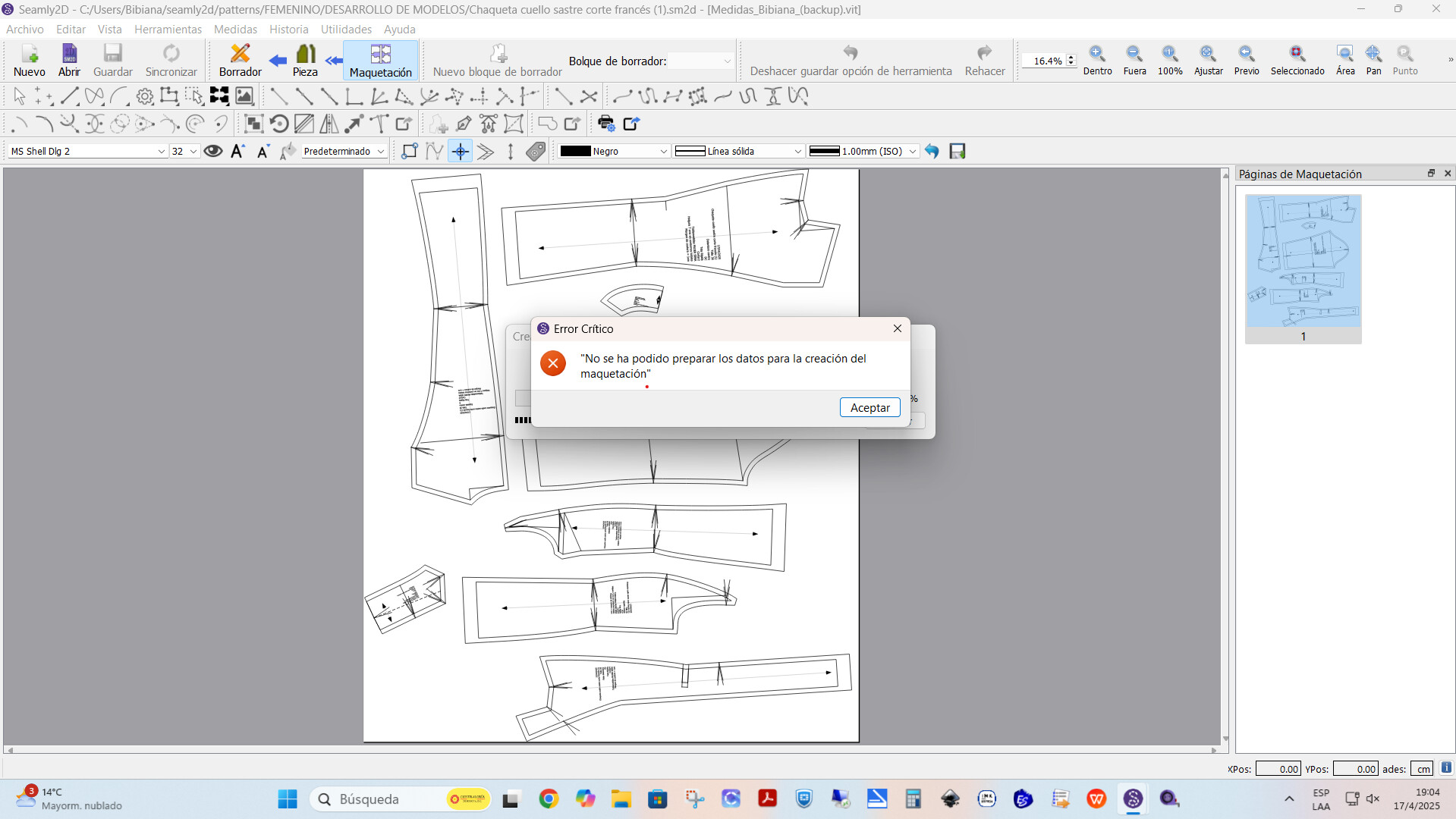Switch to Borrador mode

pyautogui.click(x=240, y=61)
